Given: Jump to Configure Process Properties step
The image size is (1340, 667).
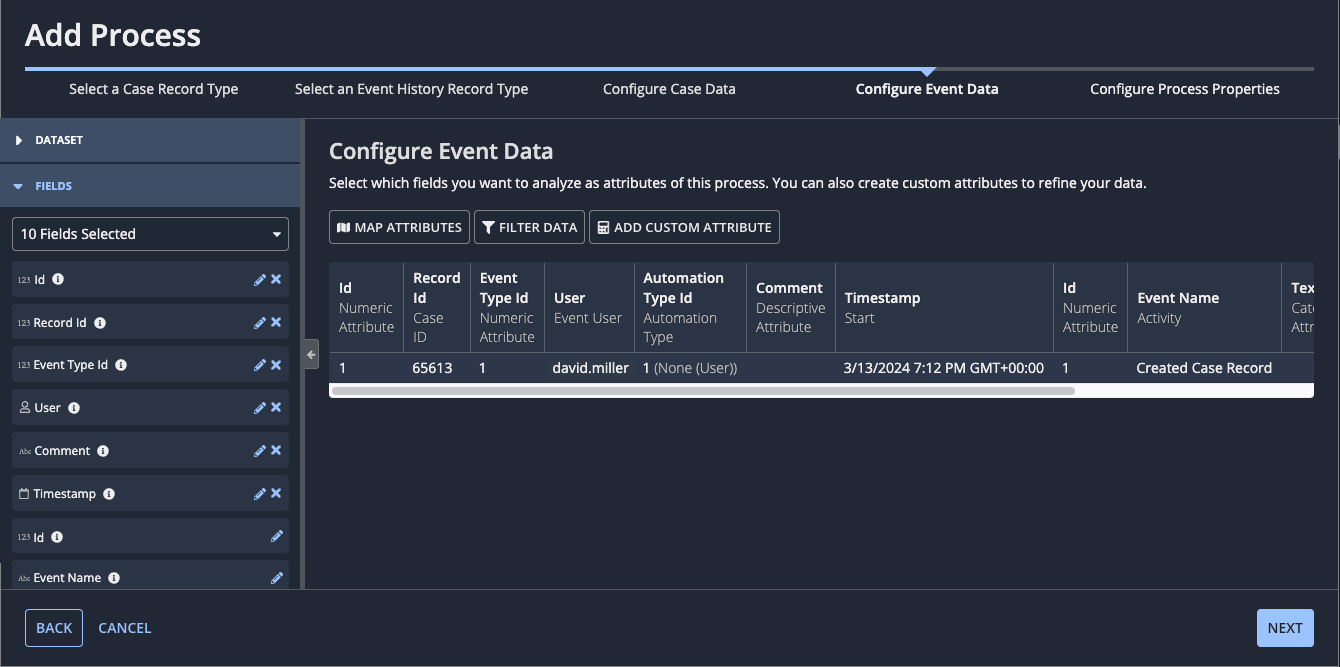Looking at the screenshot, I should point(1185,89).
